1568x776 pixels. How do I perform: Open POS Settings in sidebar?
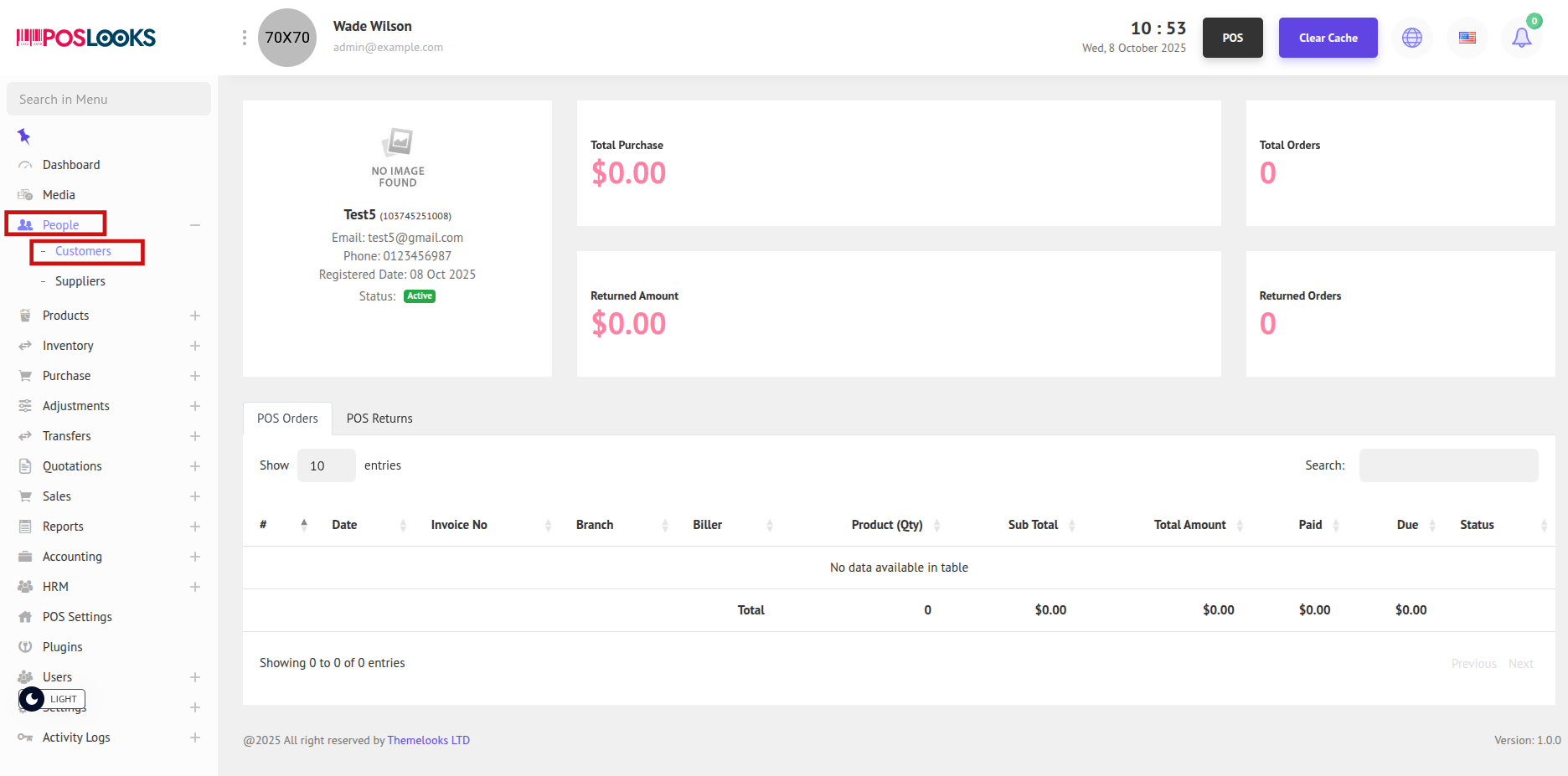pos(77,617)
